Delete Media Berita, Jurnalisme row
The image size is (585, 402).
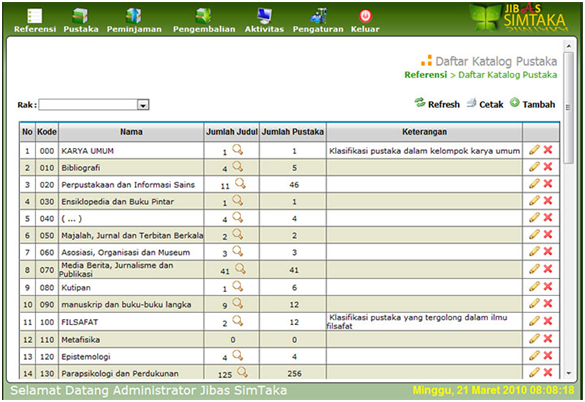(548, 269)
